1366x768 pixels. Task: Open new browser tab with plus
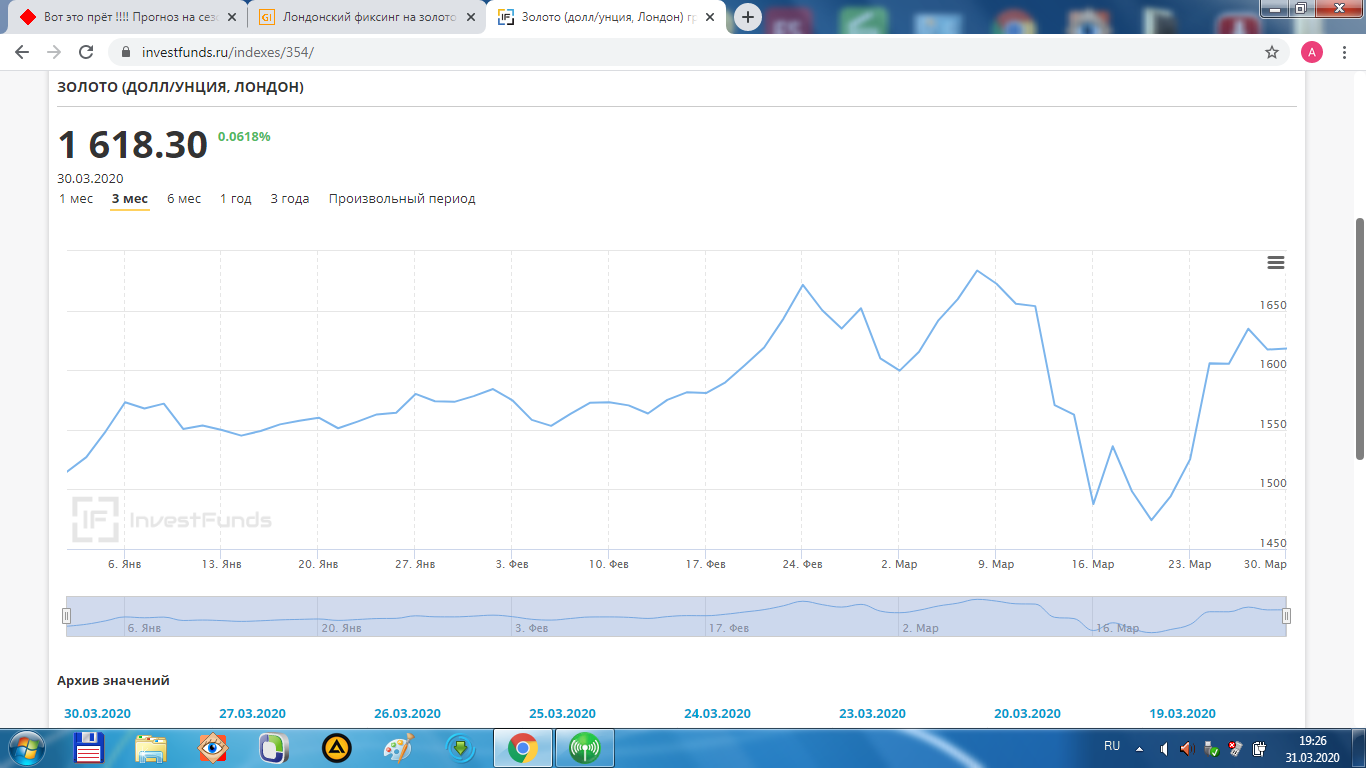(x=748, y=17)
